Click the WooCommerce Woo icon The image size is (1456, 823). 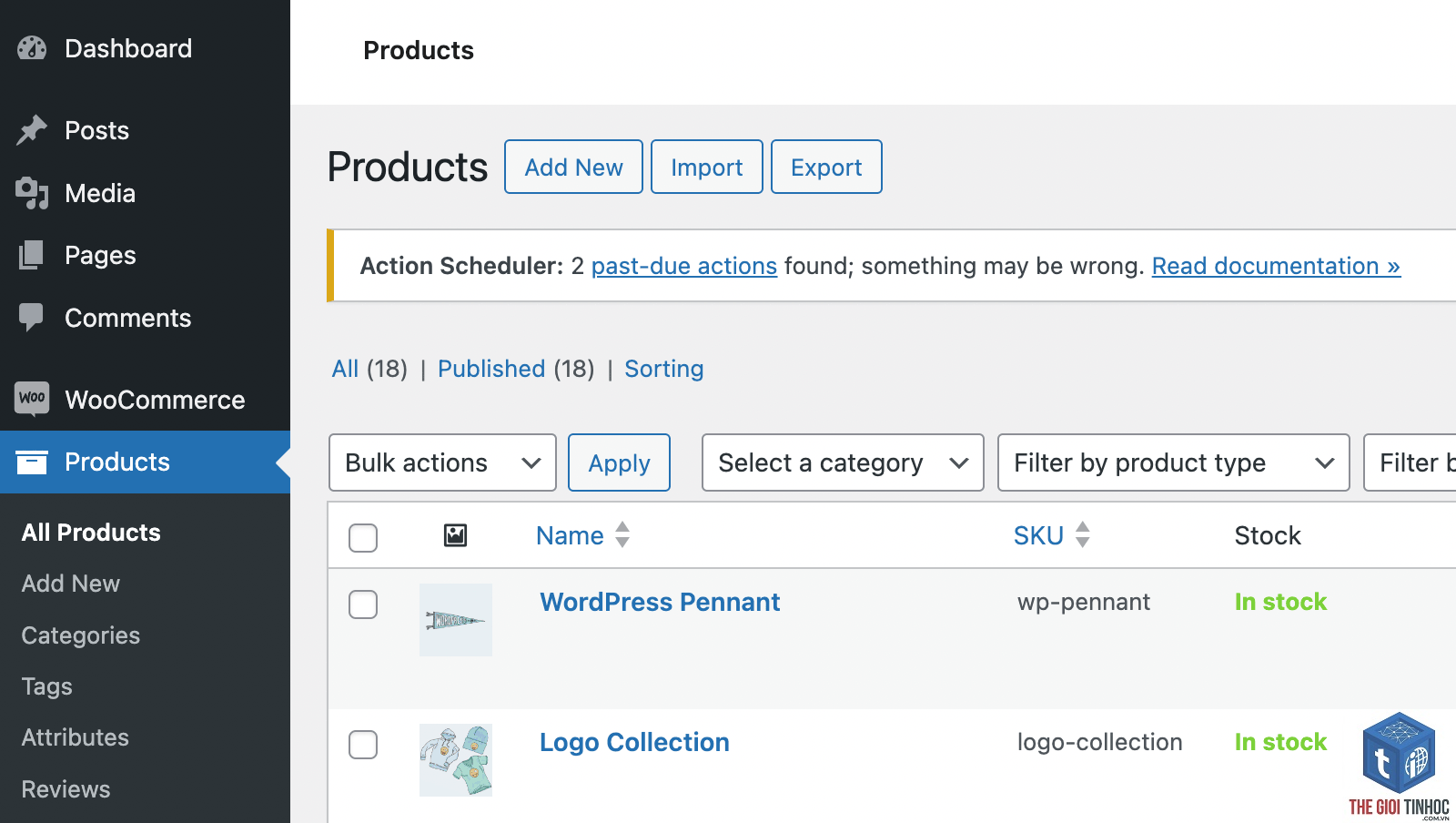tap(32, 399)
